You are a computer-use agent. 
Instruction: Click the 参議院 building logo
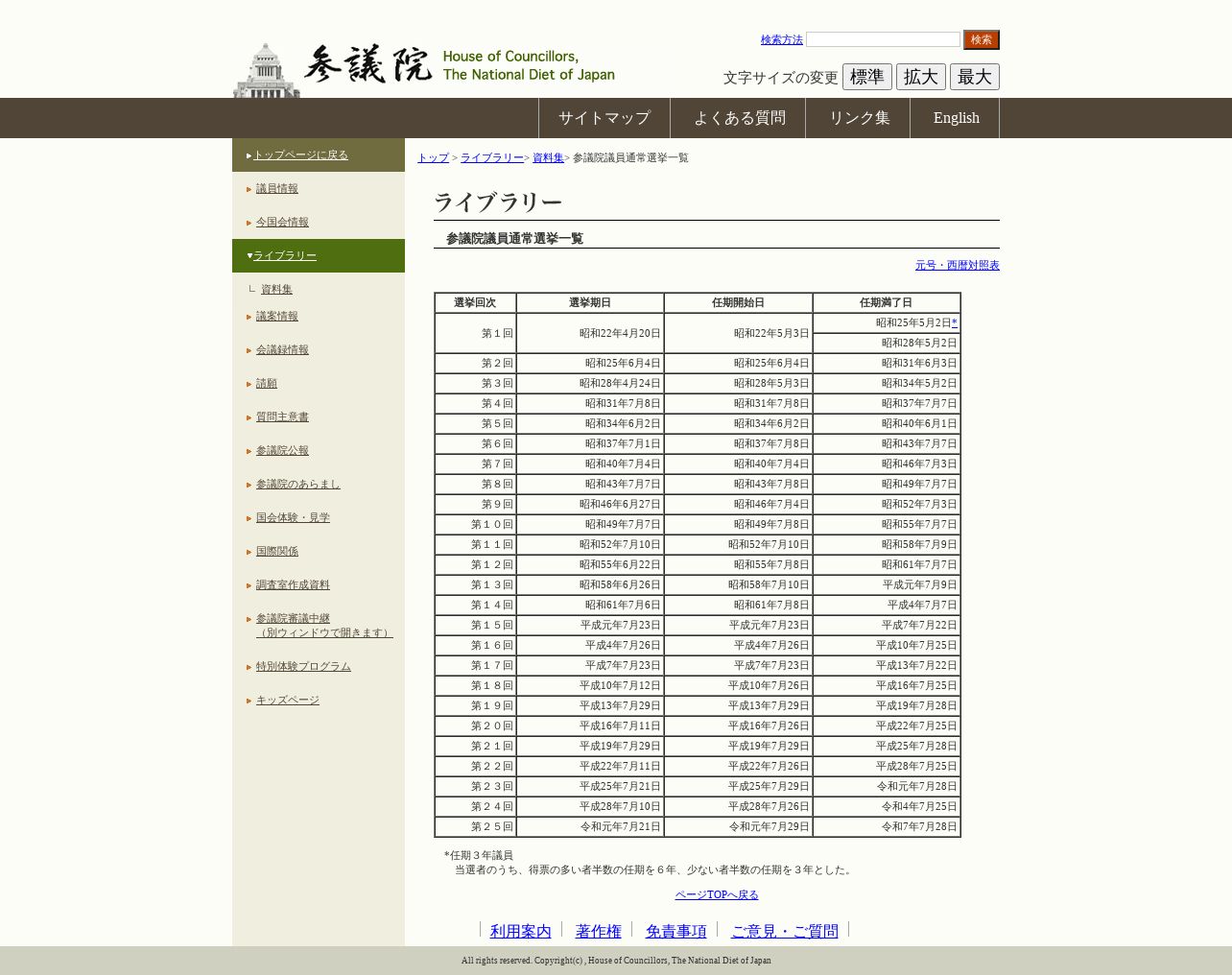coord(267,69)
